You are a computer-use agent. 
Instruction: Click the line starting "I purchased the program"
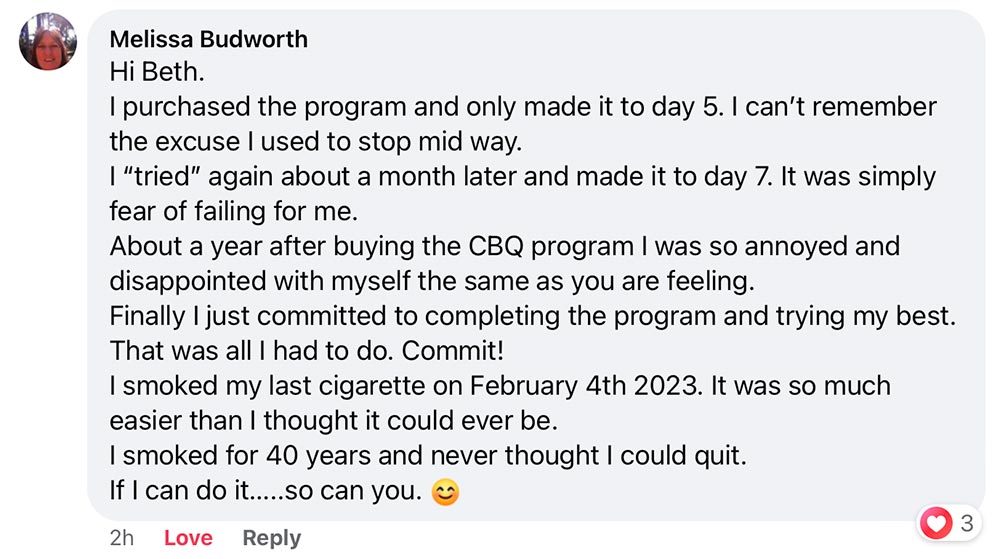click(522, 107)
